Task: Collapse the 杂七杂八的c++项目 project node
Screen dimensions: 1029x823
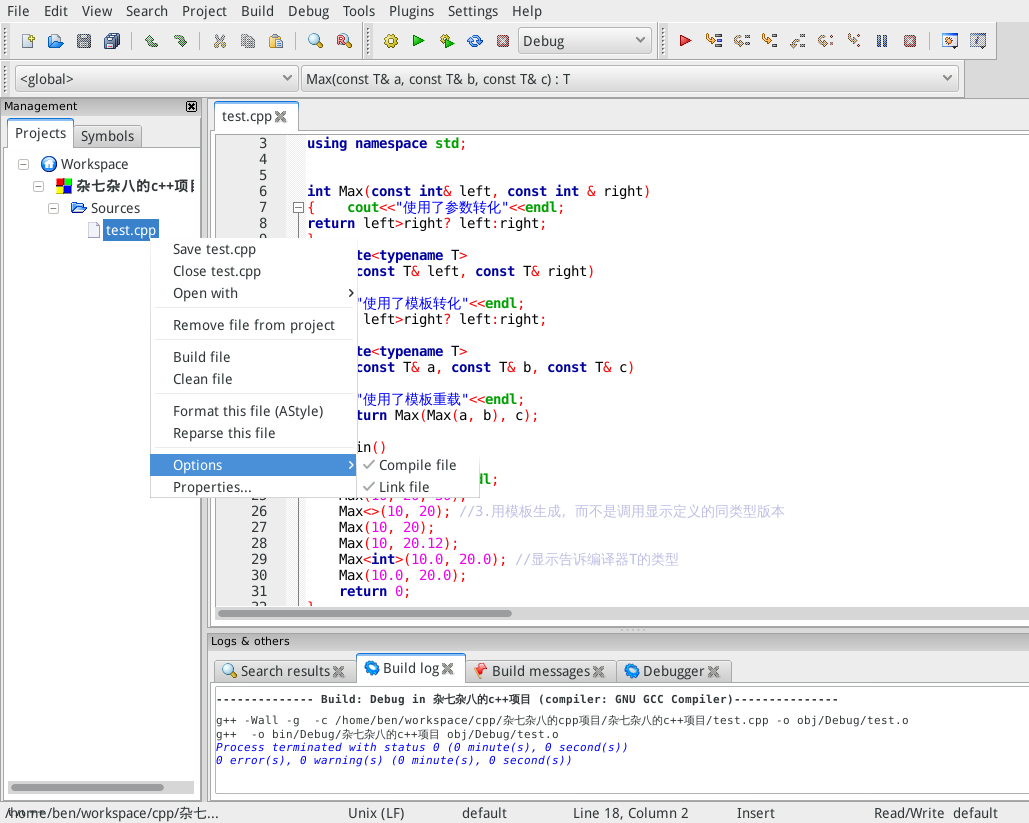Action: tap(39, 186)
